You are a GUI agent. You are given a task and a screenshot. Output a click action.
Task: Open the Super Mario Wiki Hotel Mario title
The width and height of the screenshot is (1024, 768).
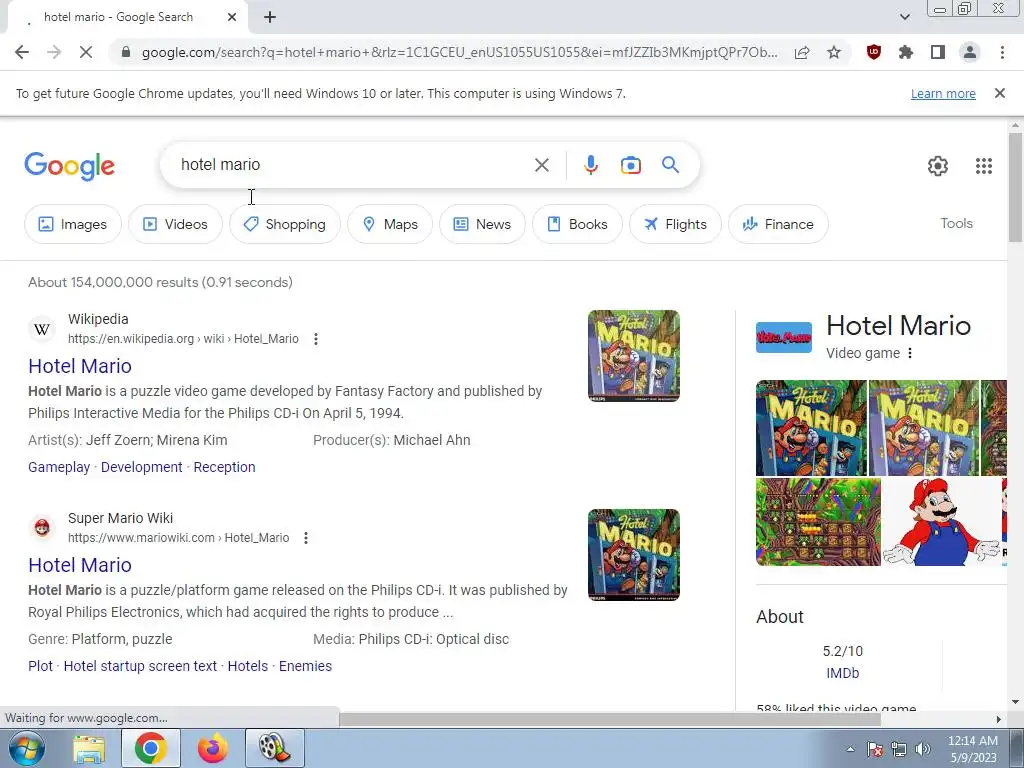click(80, 566)
